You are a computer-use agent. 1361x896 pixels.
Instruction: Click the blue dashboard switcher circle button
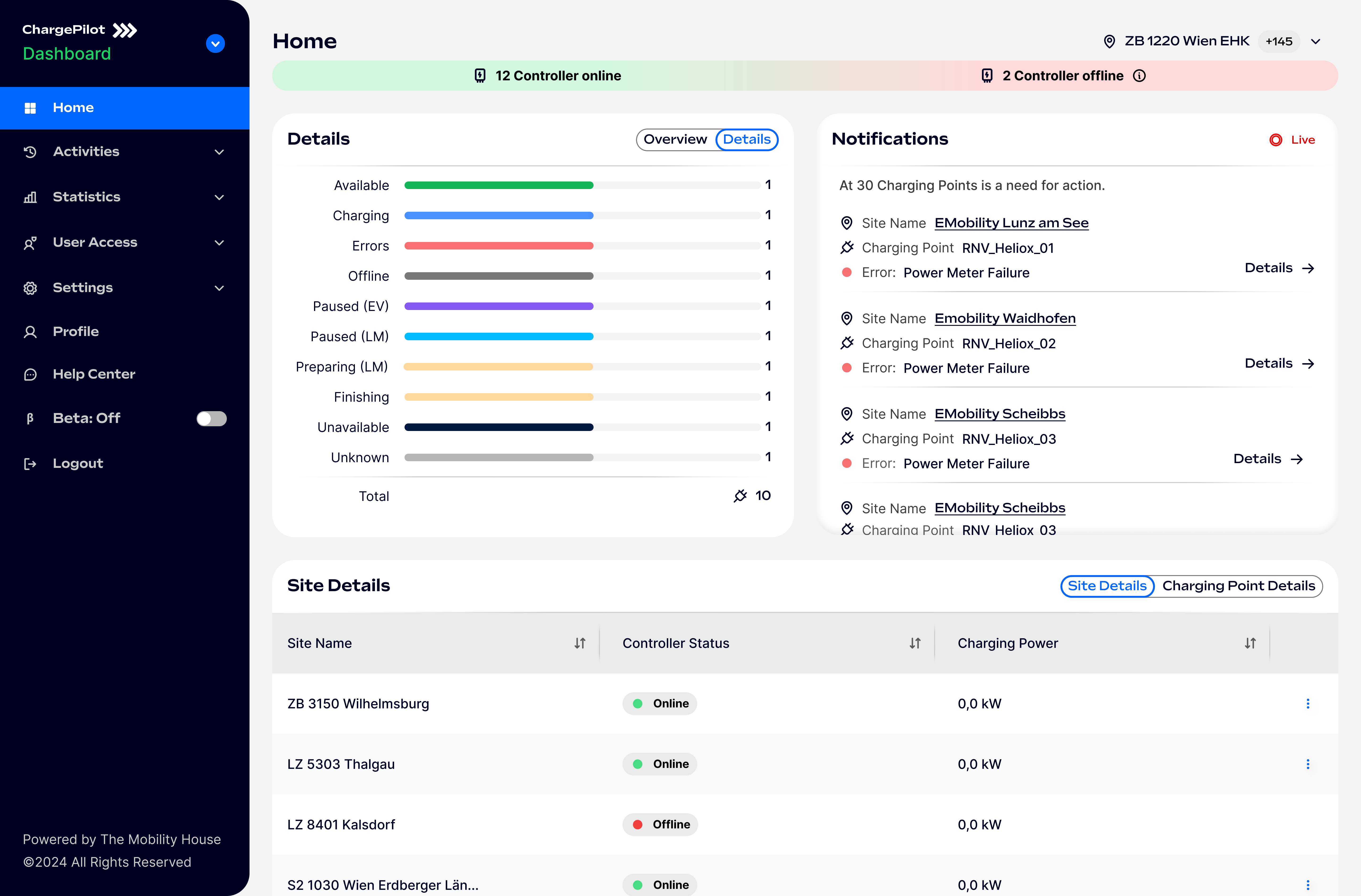pyautogui.click(x=215, y=43)
